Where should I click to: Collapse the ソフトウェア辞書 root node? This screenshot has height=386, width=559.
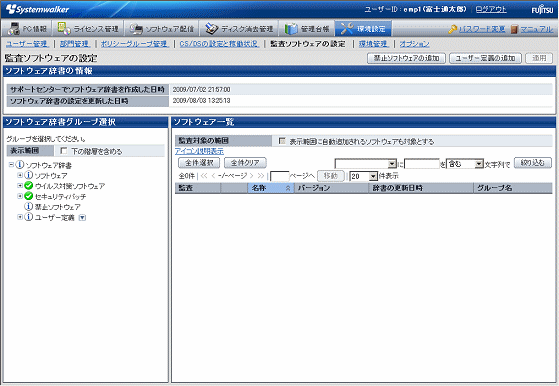(x=11, y=165)
